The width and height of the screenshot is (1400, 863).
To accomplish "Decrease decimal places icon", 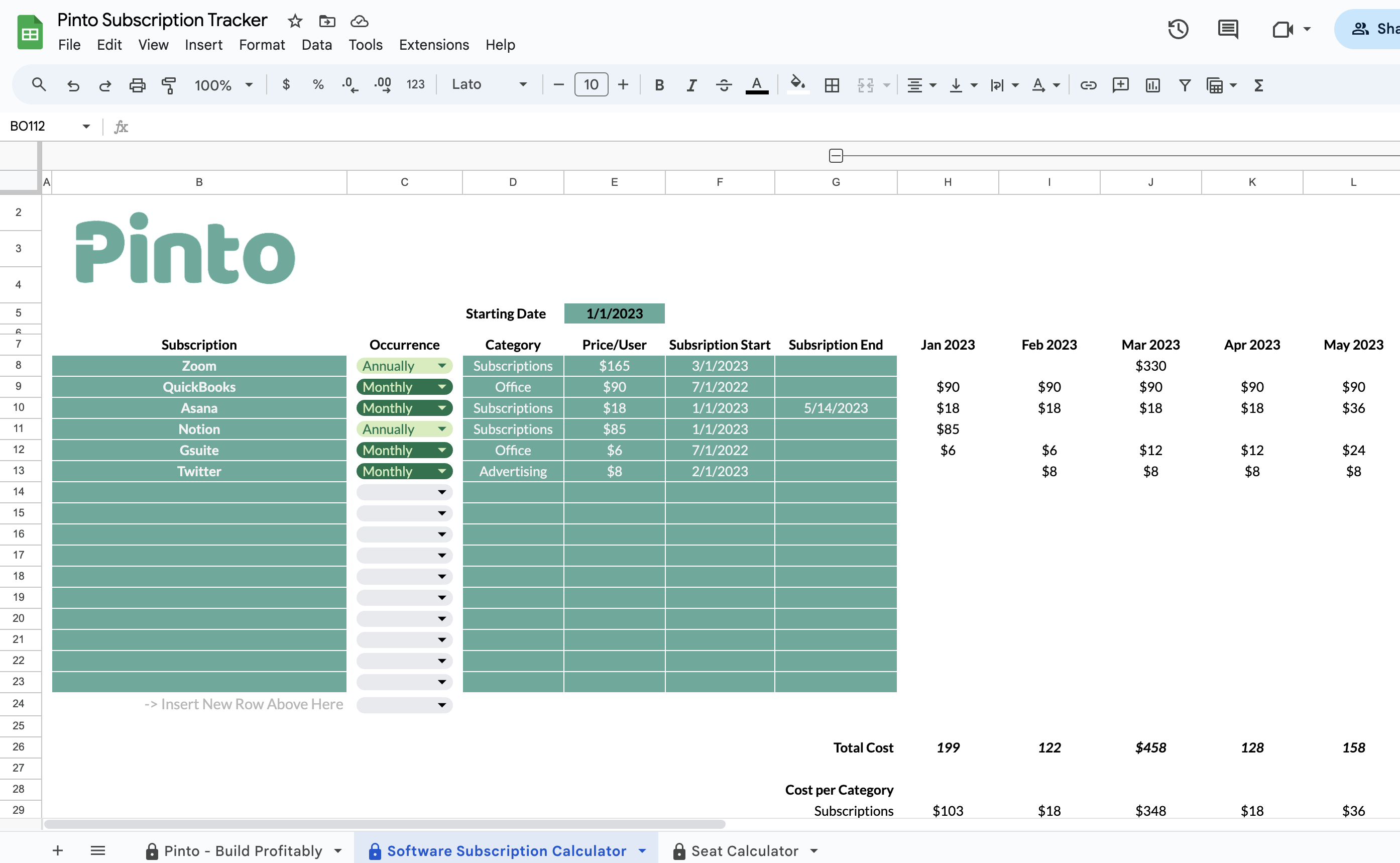I will (x=349, y=85).
